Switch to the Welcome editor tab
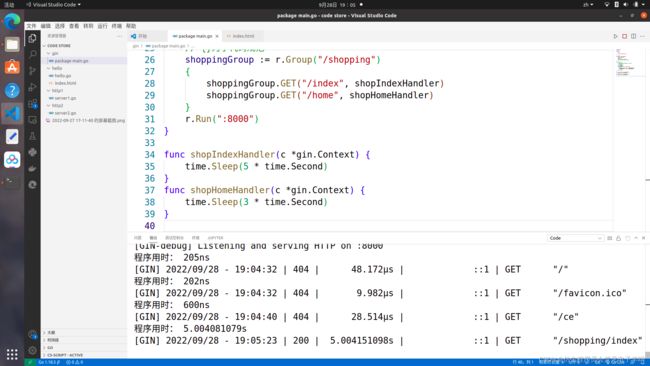The image size is (650, 366). click(x=147, y=36)
